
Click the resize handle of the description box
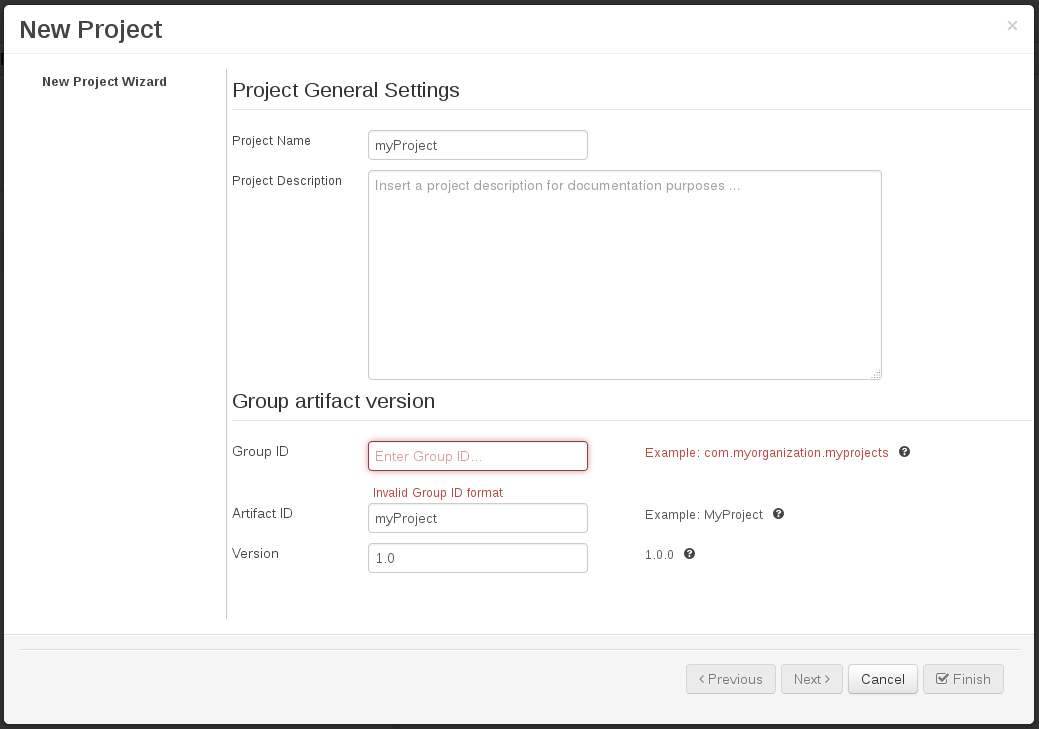pyautogui.click(x=875, y=373)
